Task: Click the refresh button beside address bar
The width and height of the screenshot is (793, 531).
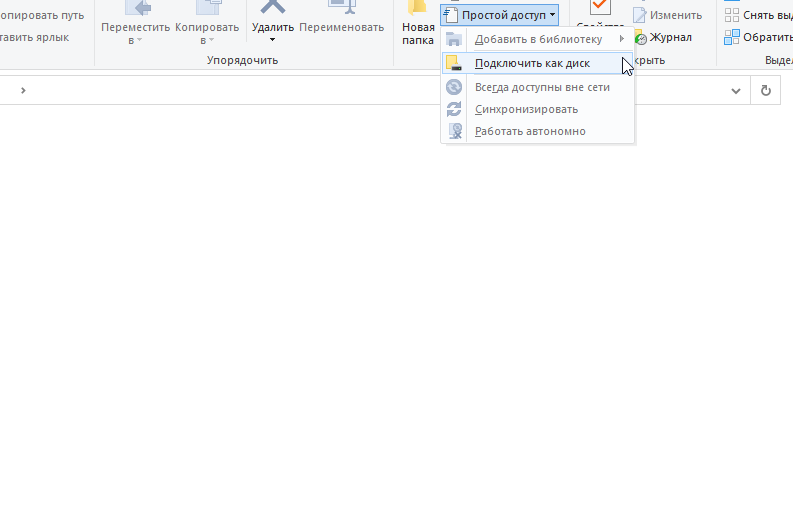Action: 766,91
